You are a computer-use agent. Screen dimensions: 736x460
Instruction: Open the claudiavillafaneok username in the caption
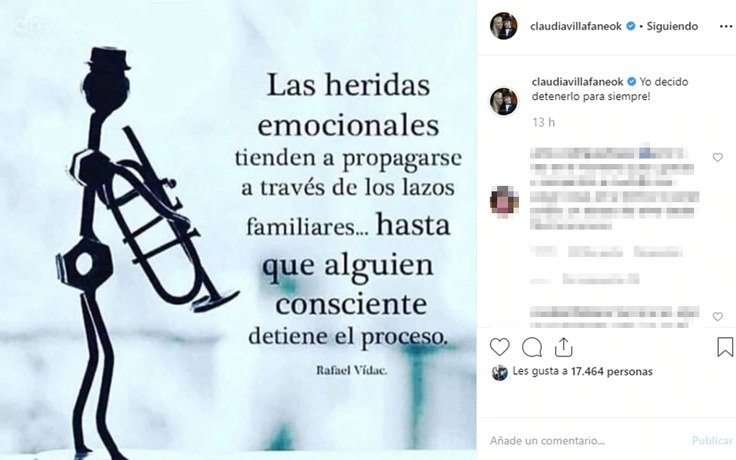tap(577, 82)
